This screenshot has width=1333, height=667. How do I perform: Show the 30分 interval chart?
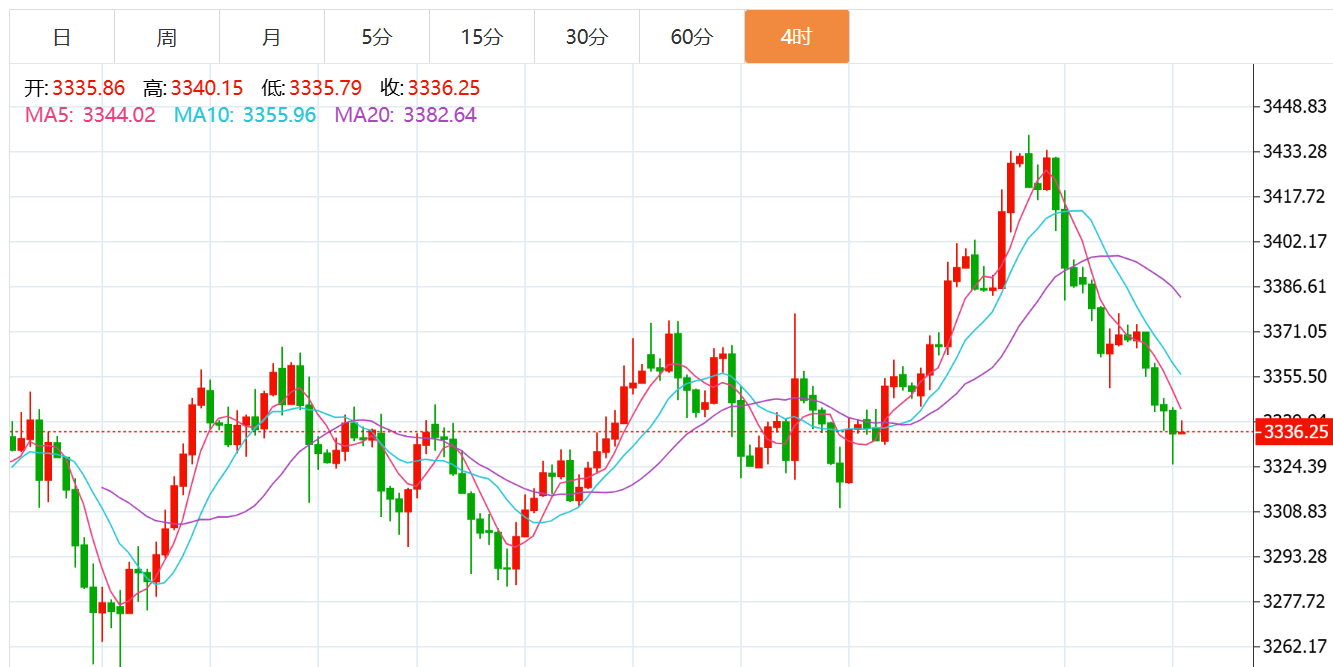(587, 37)
